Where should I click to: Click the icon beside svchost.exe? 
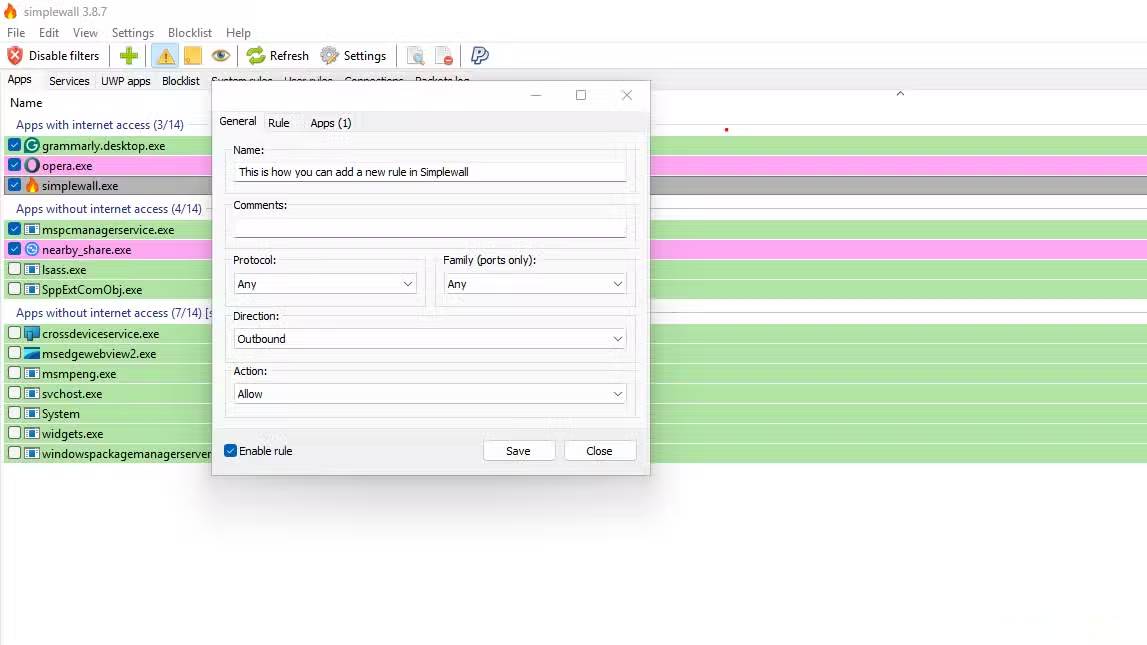point(31,393)
